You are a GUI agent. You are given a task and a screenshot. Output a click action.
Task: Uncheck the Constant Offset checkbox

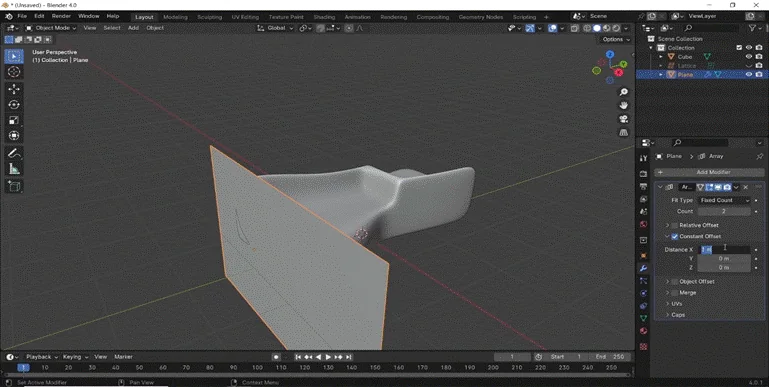tap(675, 236)
